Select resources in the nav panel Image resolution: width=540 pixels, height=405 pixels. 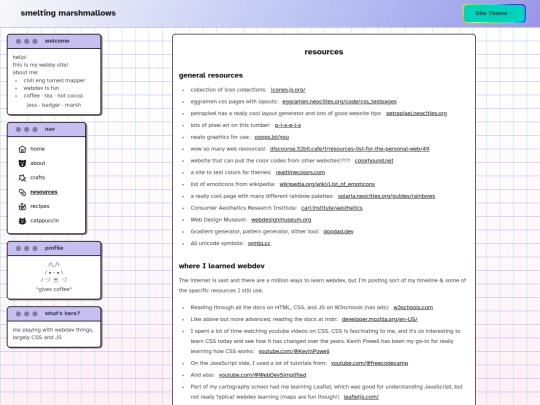tap(44, 192)
